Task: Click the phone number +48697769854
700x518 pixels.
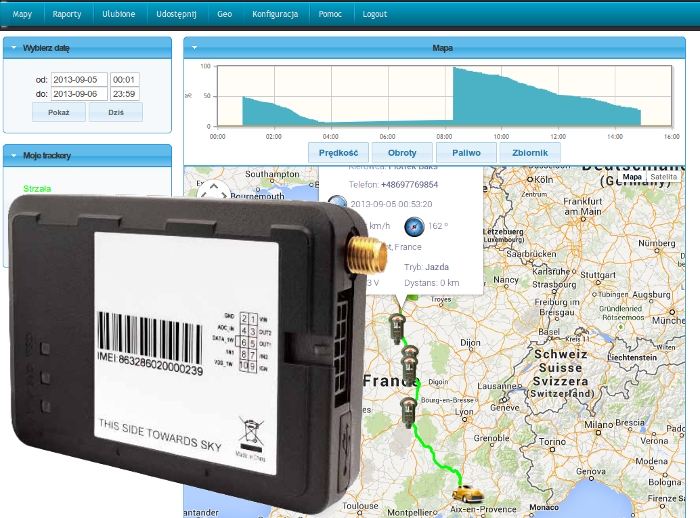Action: point(409,184)
